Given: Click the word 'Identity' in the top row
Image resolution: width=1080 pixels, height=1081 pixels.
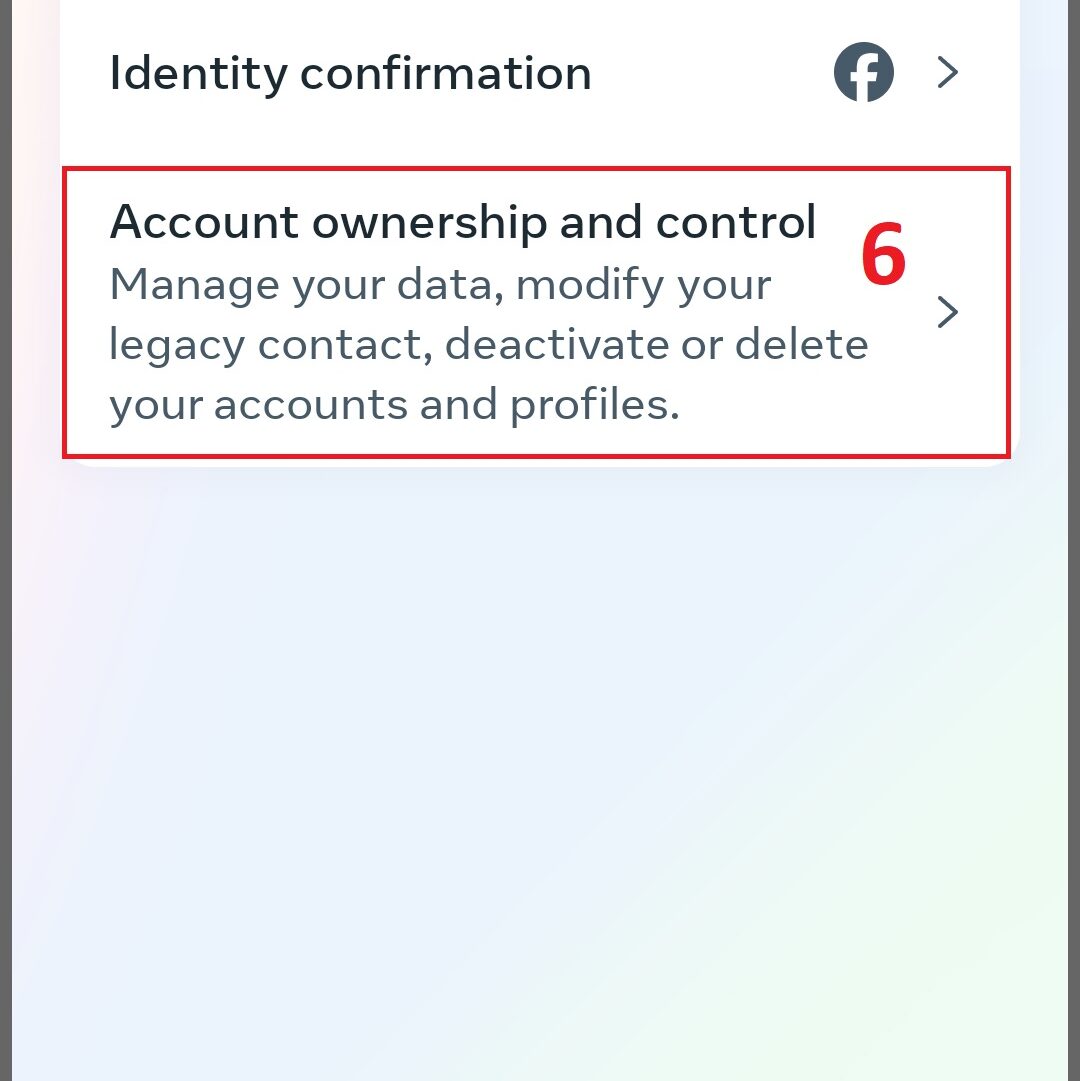Looking at the screenshot, I should click(198, 74).
